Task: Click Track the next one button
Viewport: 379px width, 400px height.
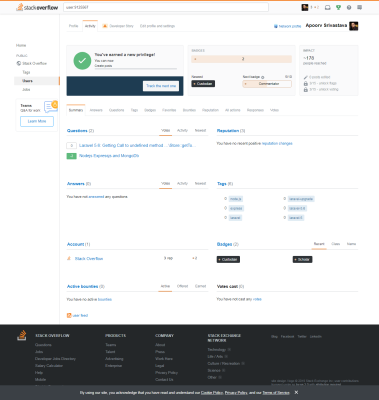Action: [161, 86]
